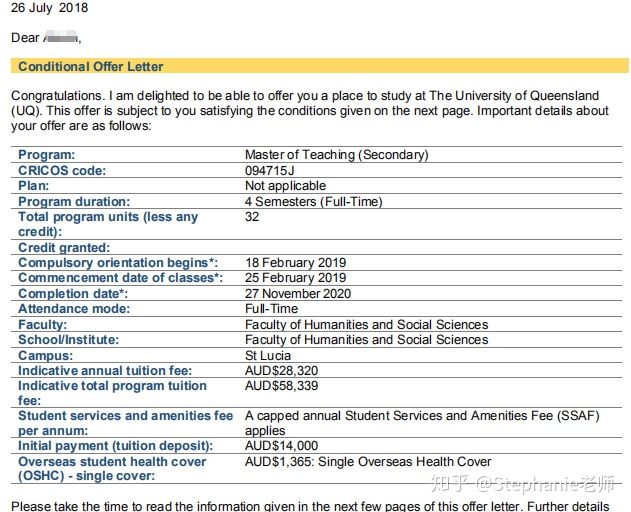This screenshot has height=512, width=631.
Task: Click the 'Full-Time' attendance mode value
Action: pyautogui.click(x=271, y=309)
